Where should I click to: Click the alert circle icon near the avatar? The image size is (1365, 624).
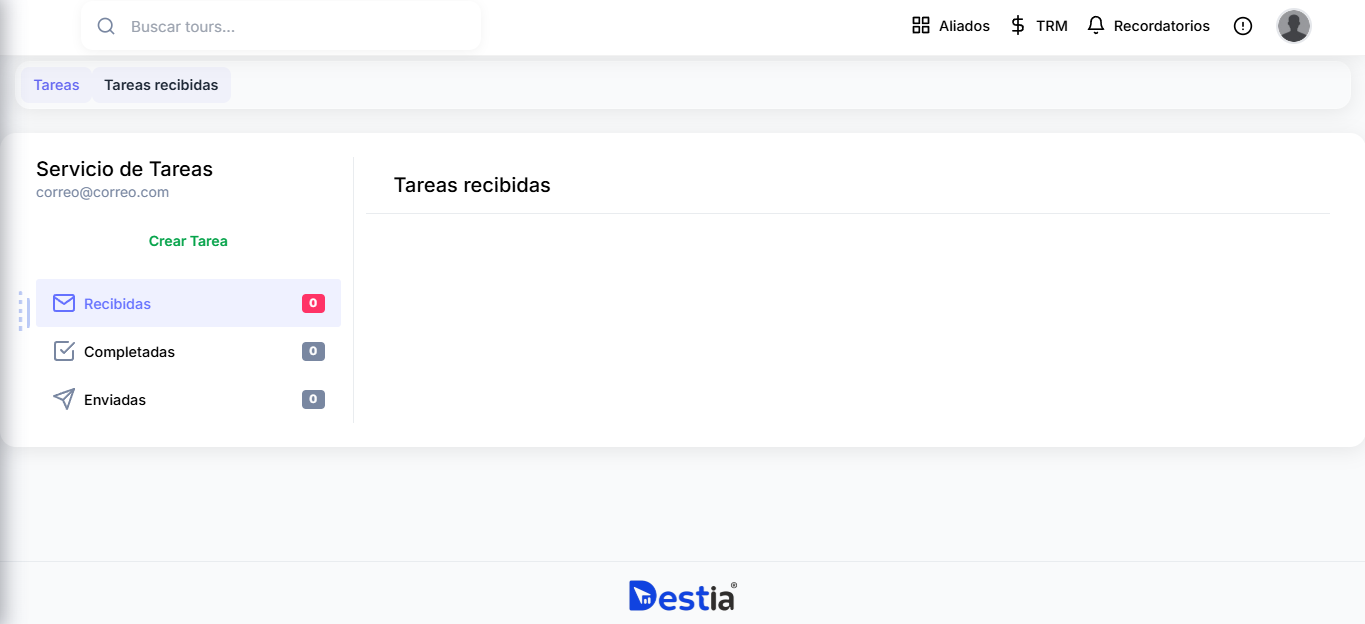pyautogui.click(x=1242, y=26)
